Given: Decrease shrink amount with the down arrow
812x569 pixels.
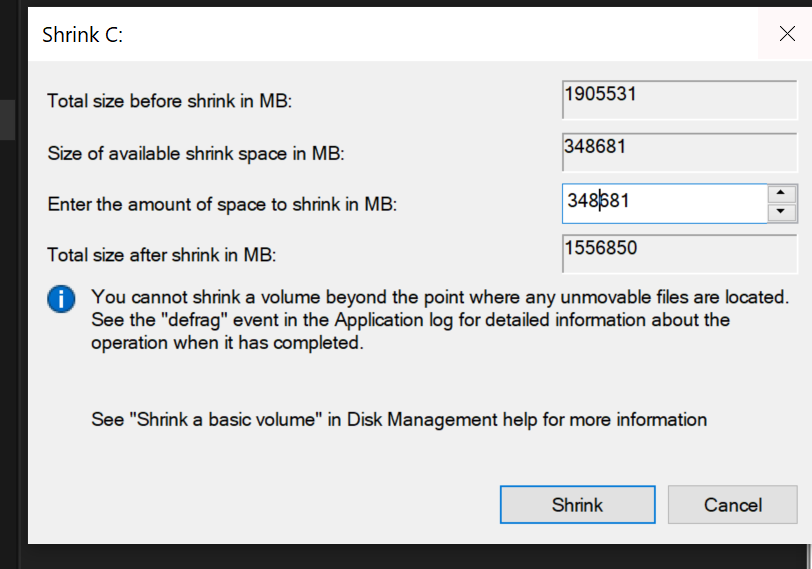Looking at the screenshot, I should (783, 212).
